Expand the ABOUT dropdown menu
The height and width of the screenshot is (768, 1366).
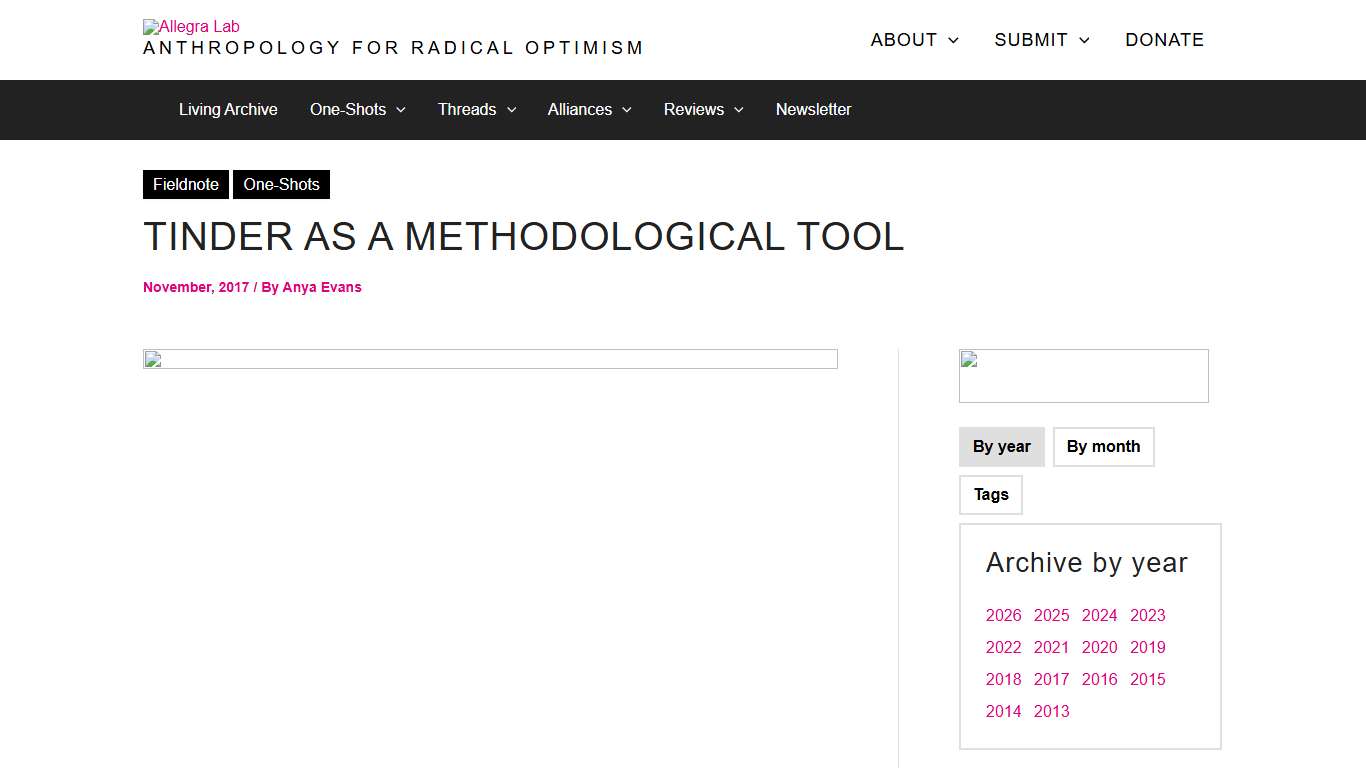(913, 40)
